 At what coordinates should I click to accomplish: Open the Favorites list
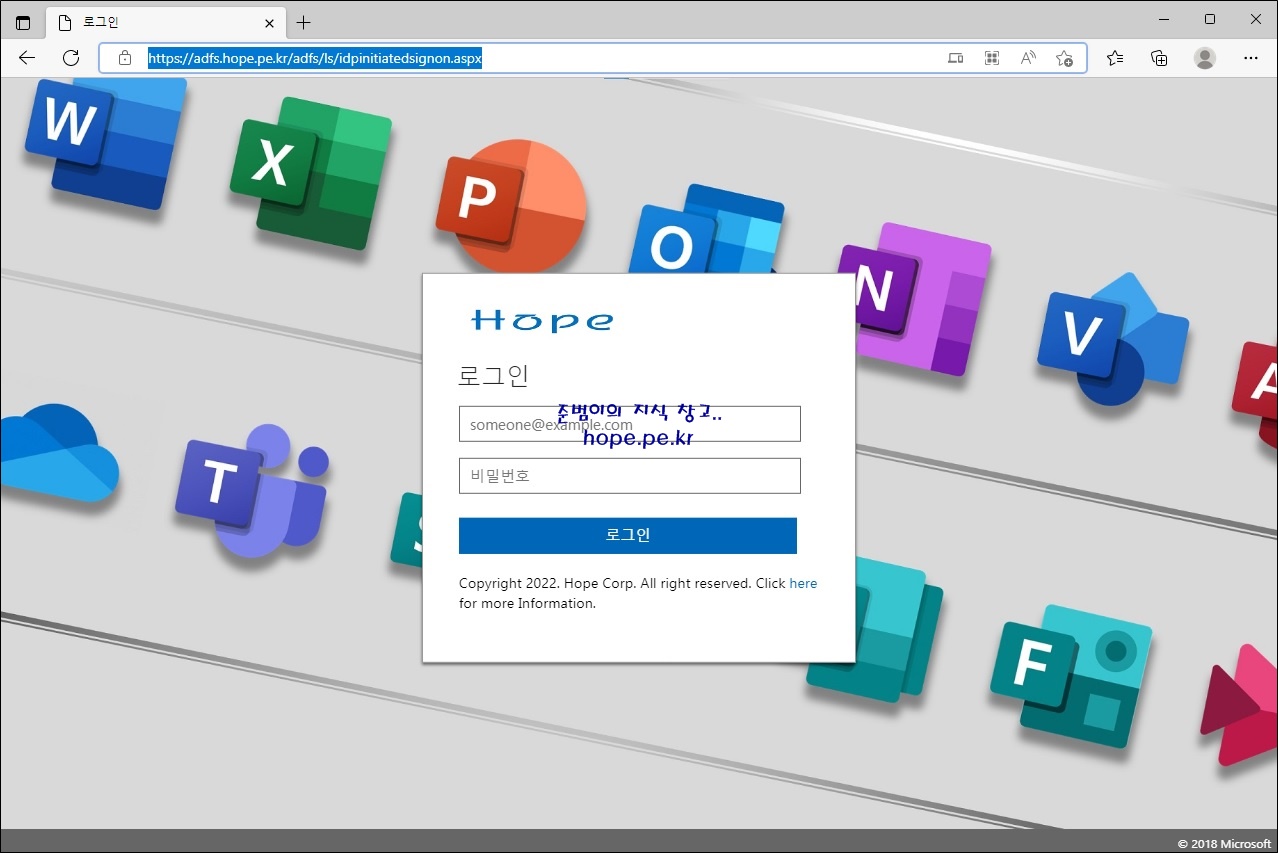click(x=1115, y=58)
